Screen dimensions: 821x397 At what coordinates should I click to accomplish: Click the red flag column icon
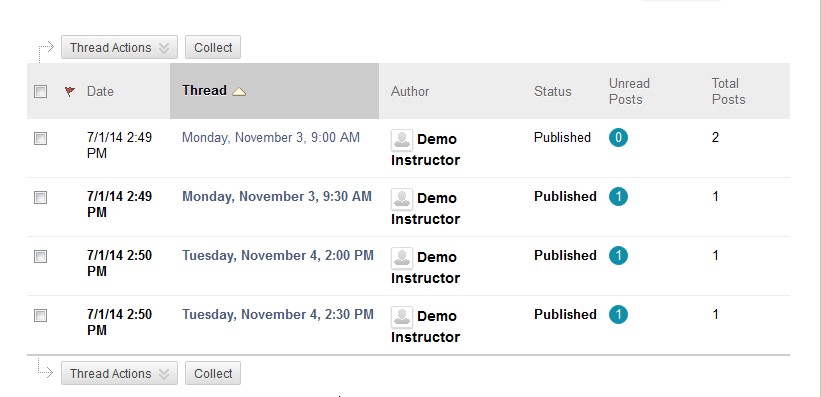point(70,92)
